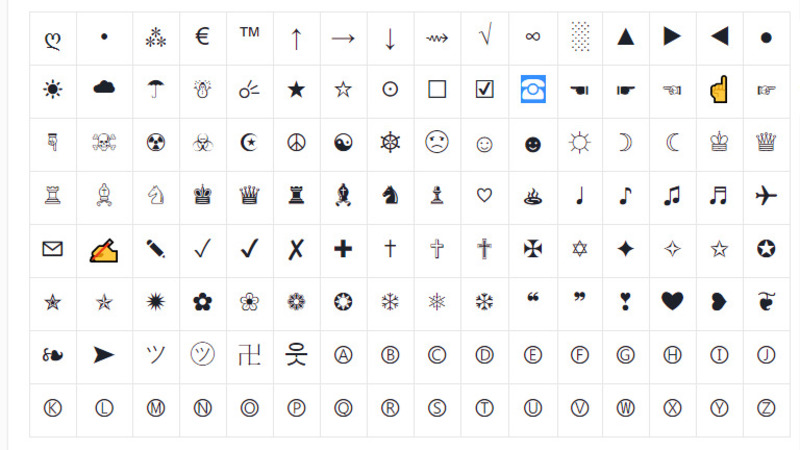800x450 pixels.
Task: Select the umbrella symbol
Action: pyautogui.click(x=156, y=89)
